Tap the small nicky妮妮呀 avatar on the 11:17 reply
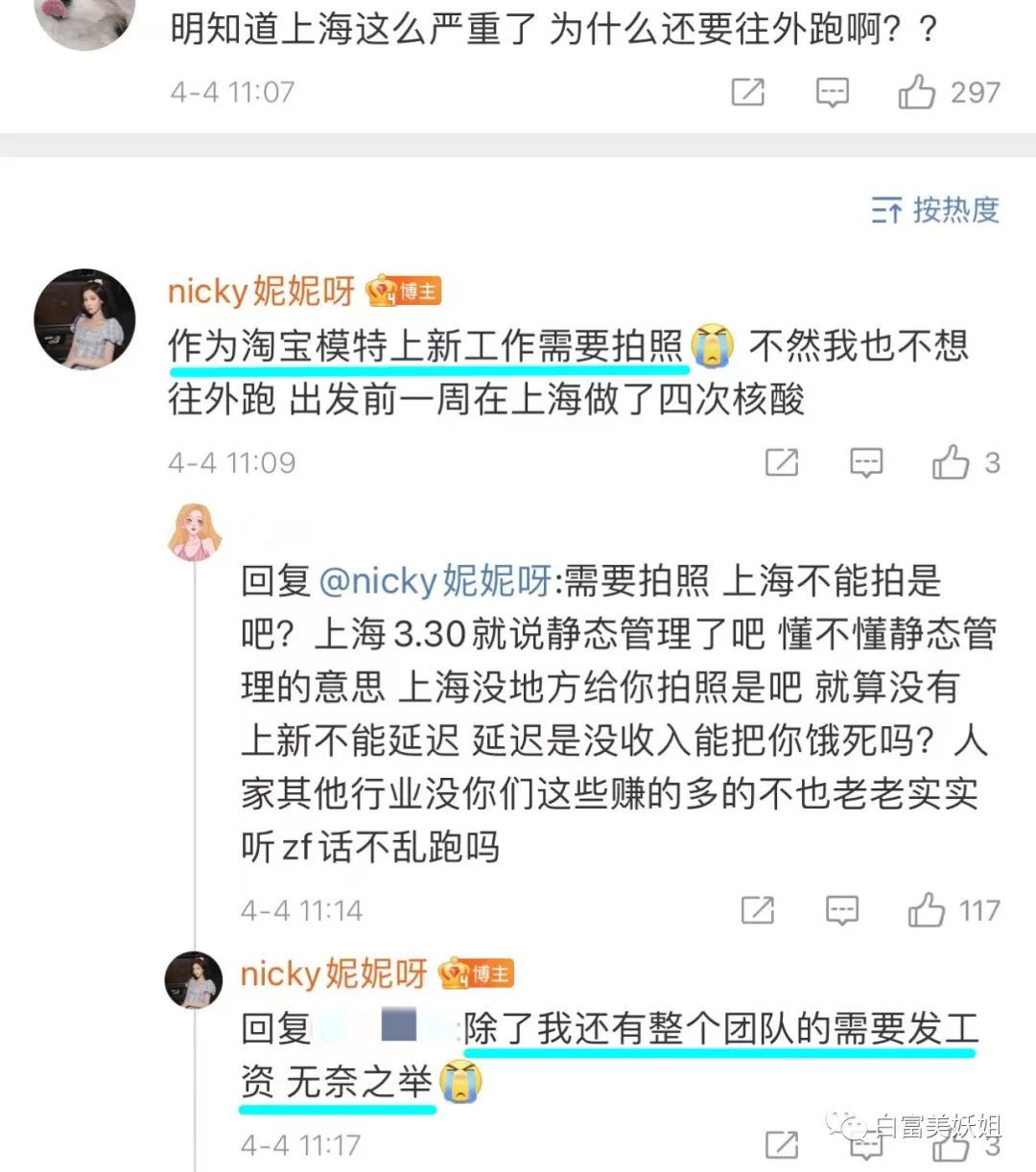 194,980
